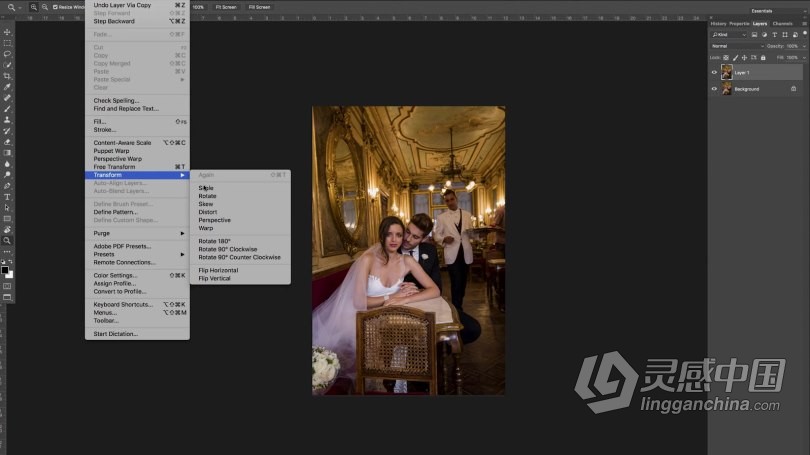Select the Move tool
This screenshot has width=810, height=455.
pyautogui.click(x=7, y=32)
